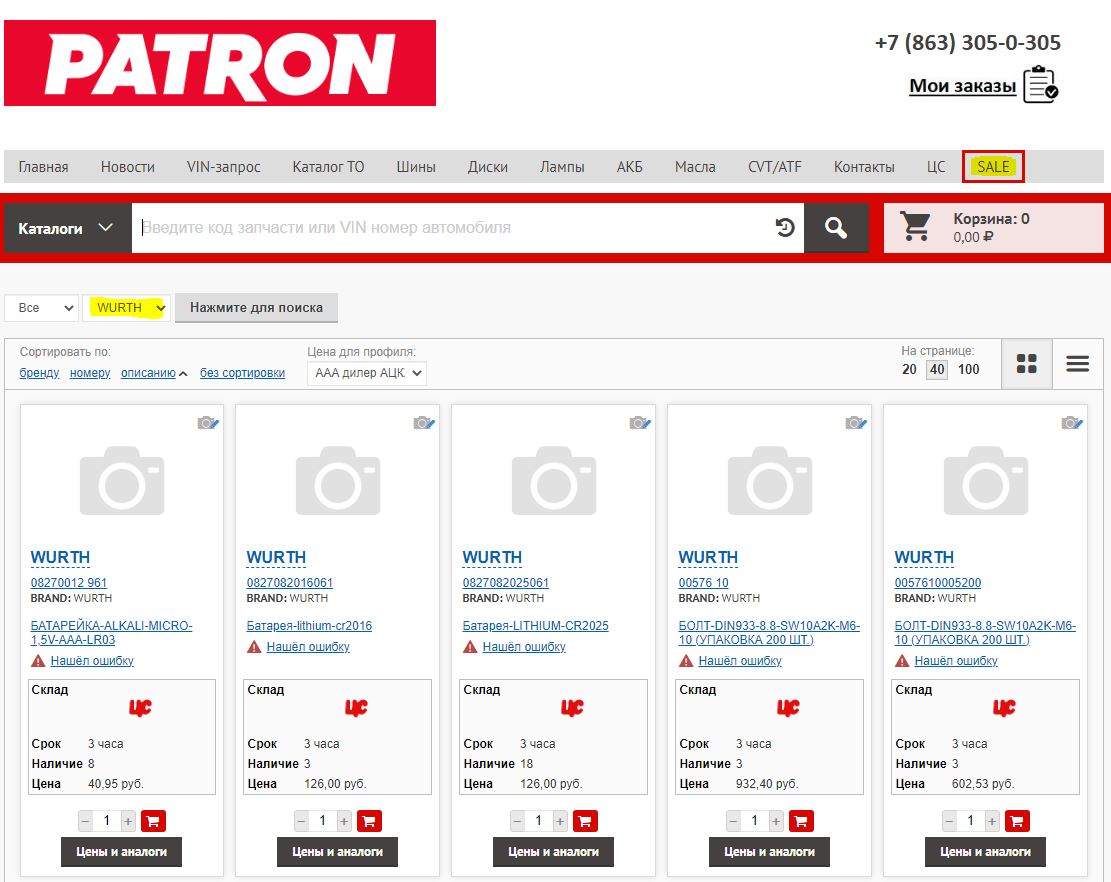Report error Нашёл ошибку on CR2016 card
This screenshot has width=1111, height=882.
click(308, 647)
